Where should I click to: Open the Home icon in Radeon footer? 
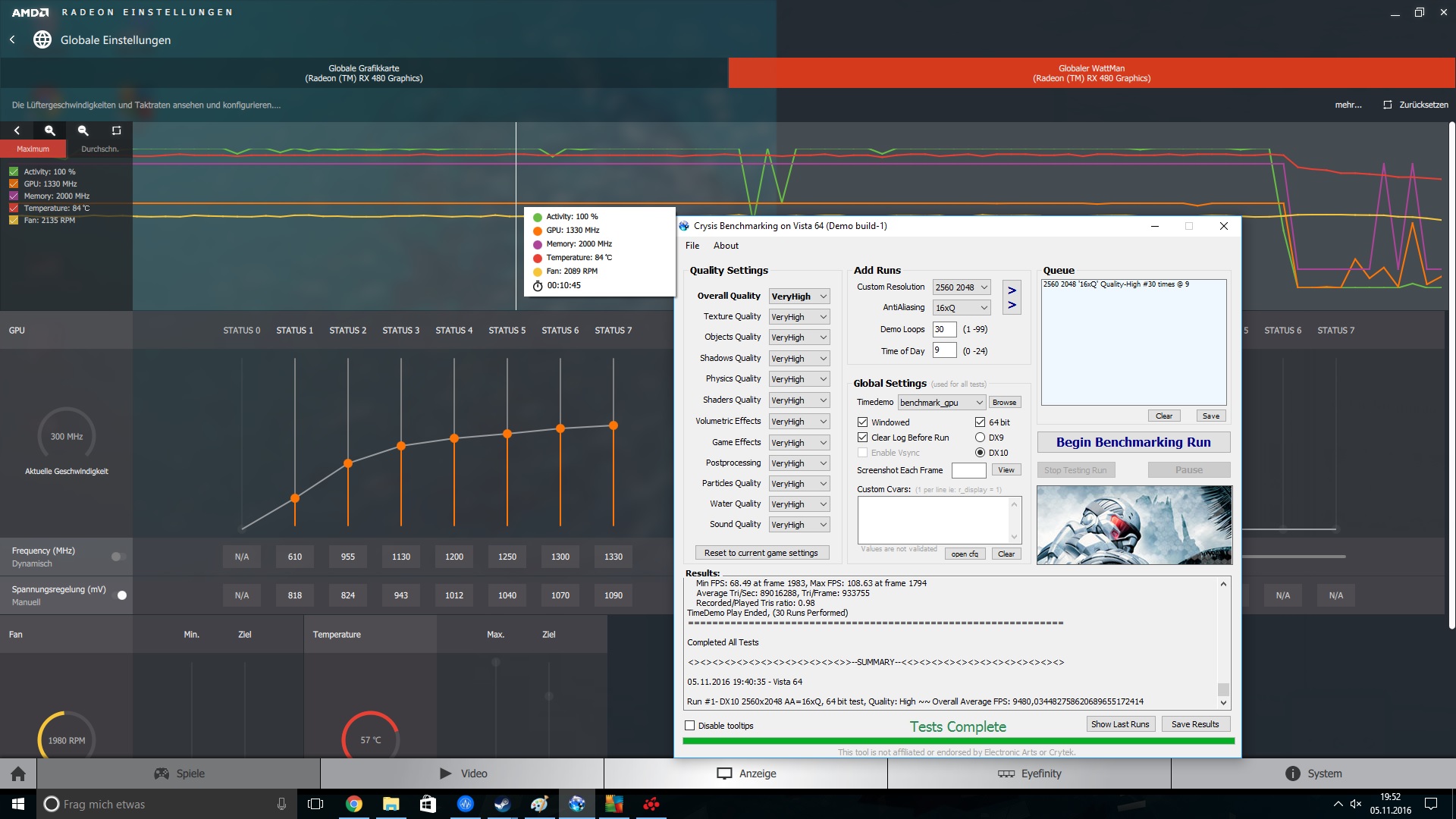click(18, 773)
